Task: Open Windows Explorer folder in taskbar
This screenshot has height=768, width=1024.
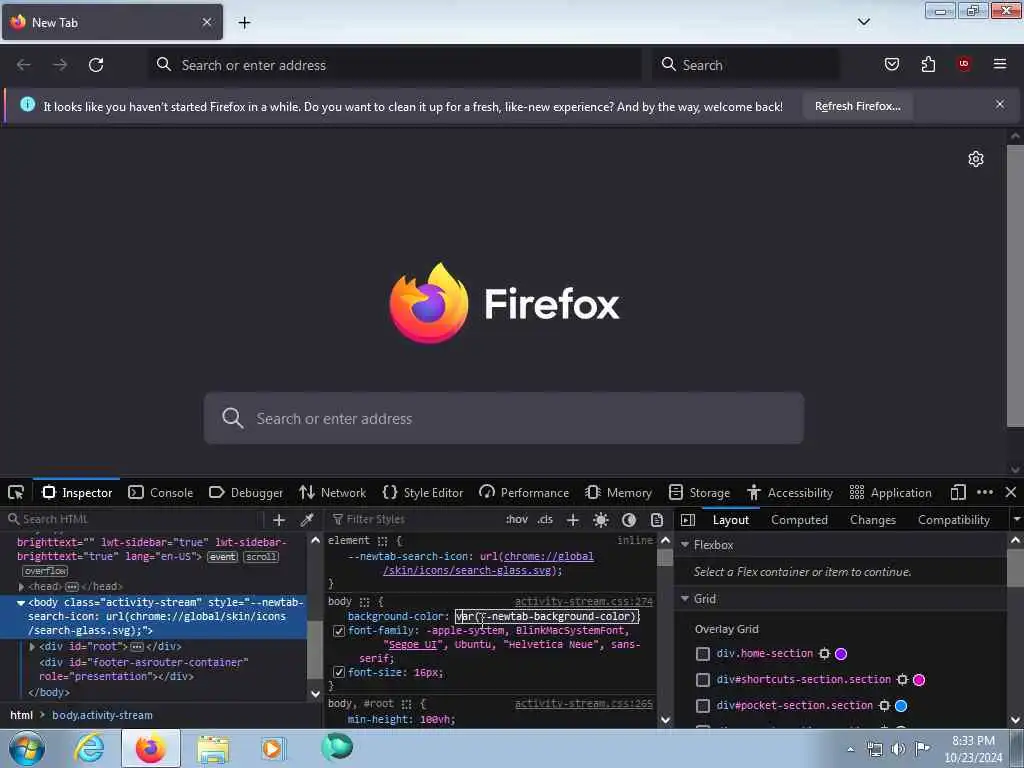Action: [x=213, y=748]
